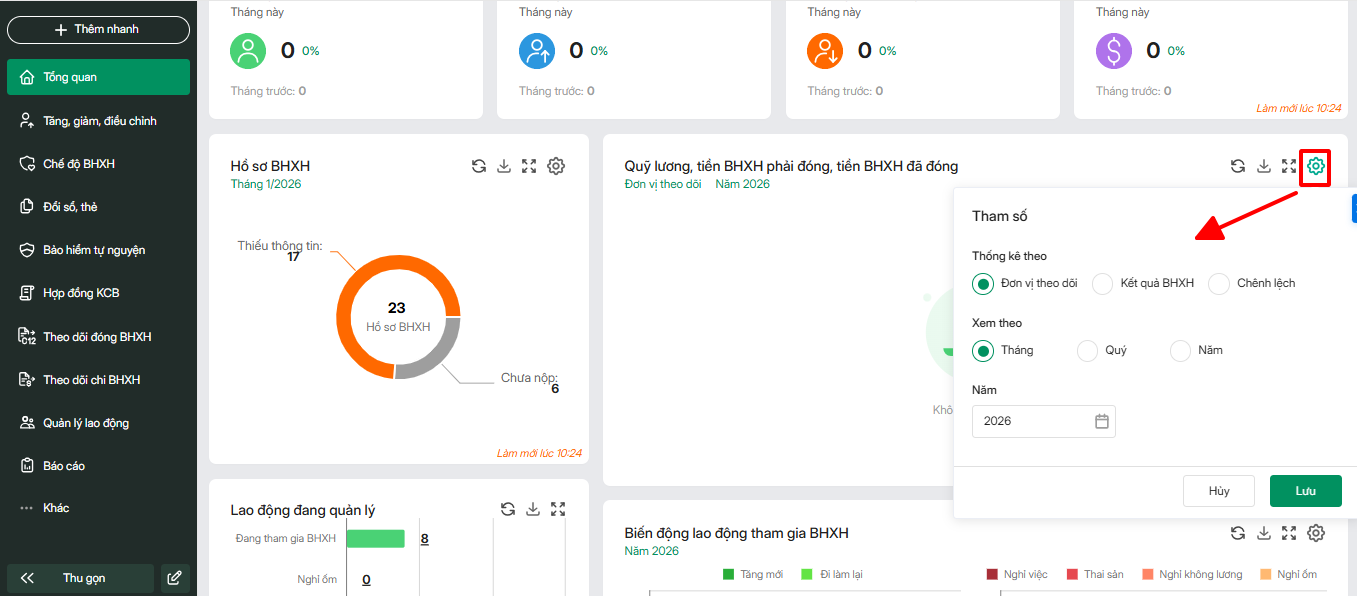Screen dimensions: 1357x596
Task: Click the edit pencil icon beside Thu gọn
Action: (x=174, y=578)
